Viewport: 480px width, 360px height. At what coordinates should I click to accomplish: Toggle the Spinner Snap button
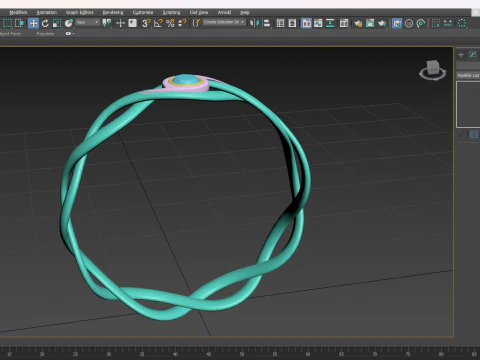182,23
